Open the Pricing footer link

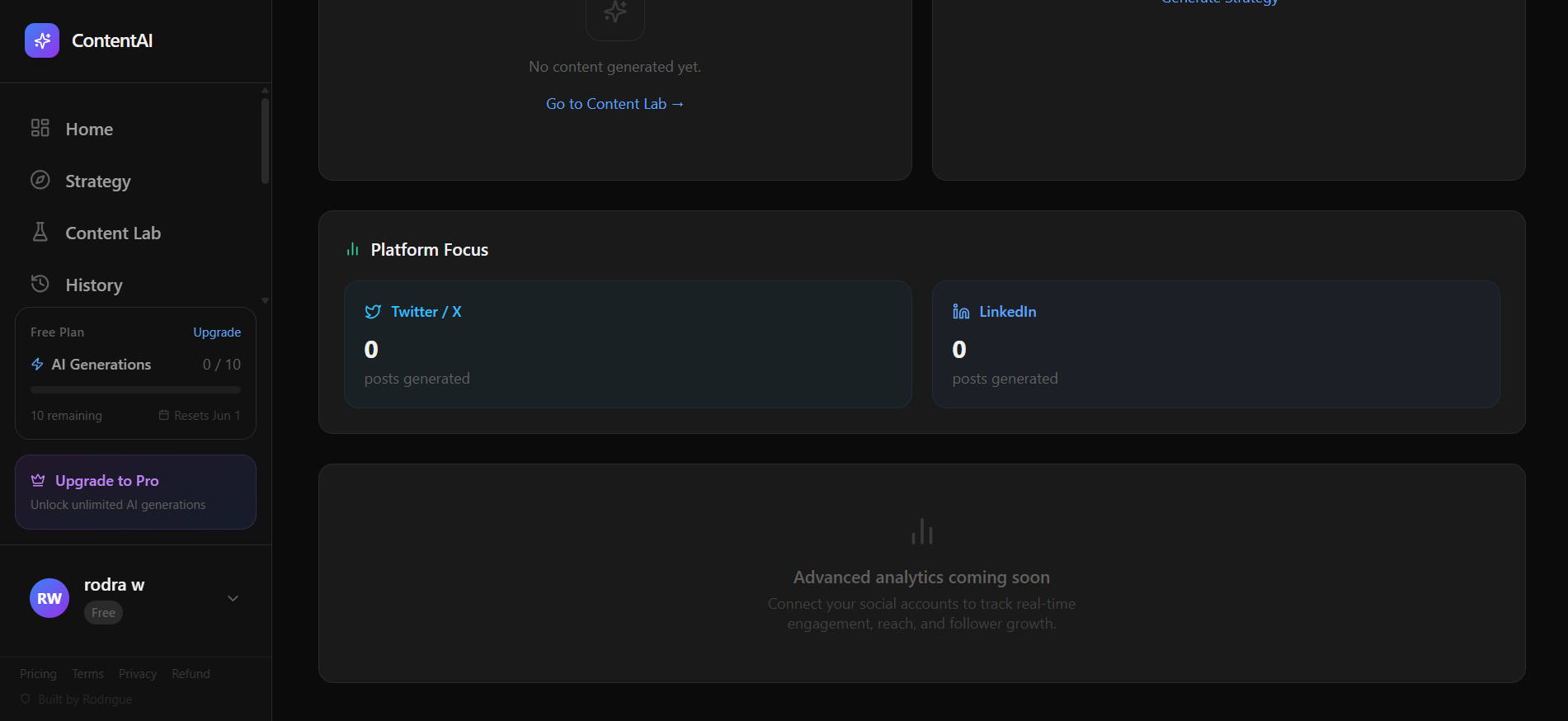(38, 673)
